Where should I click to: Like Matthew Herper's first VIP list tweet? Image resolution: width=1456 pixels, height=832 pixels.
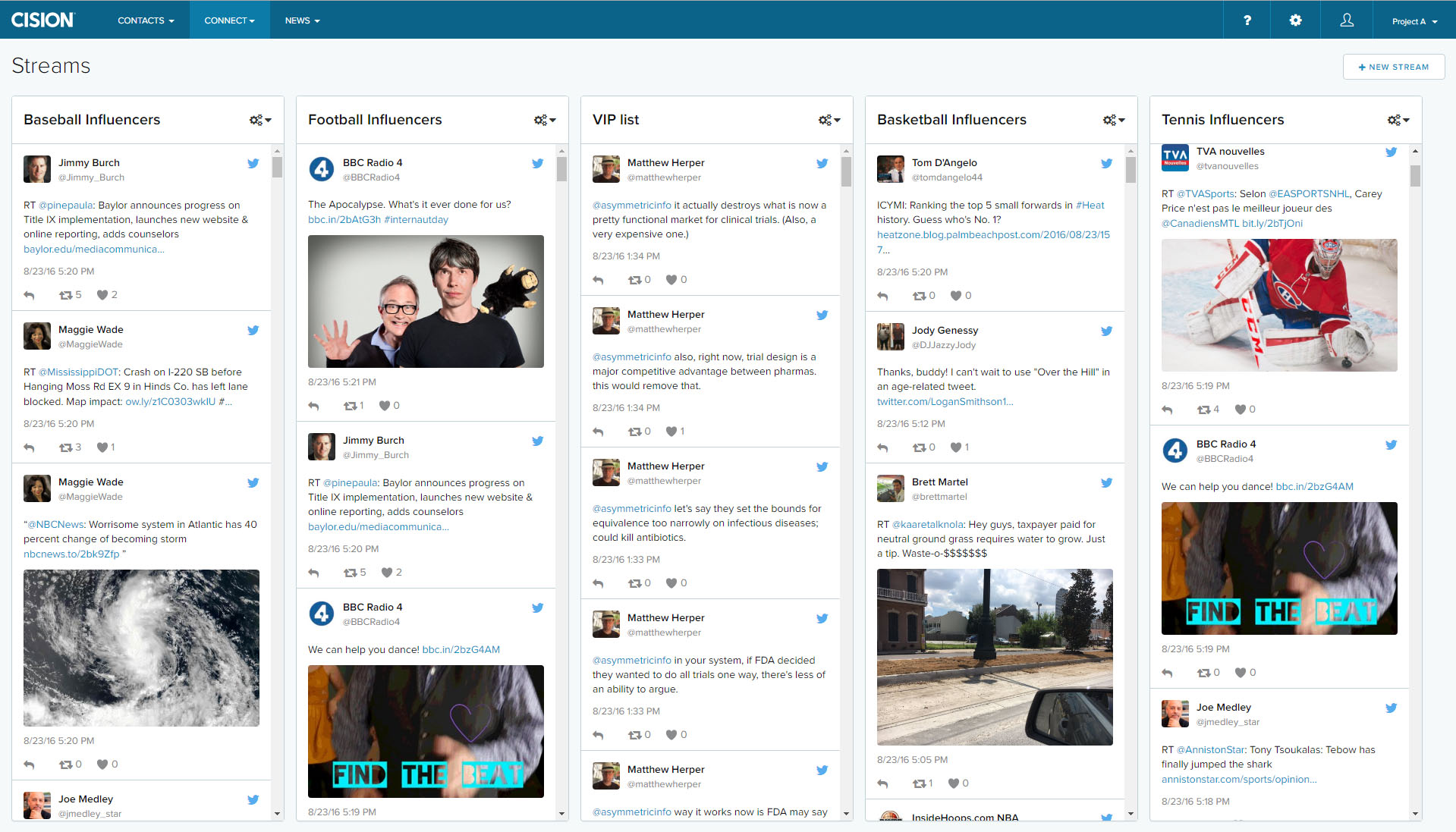(671, 280)
